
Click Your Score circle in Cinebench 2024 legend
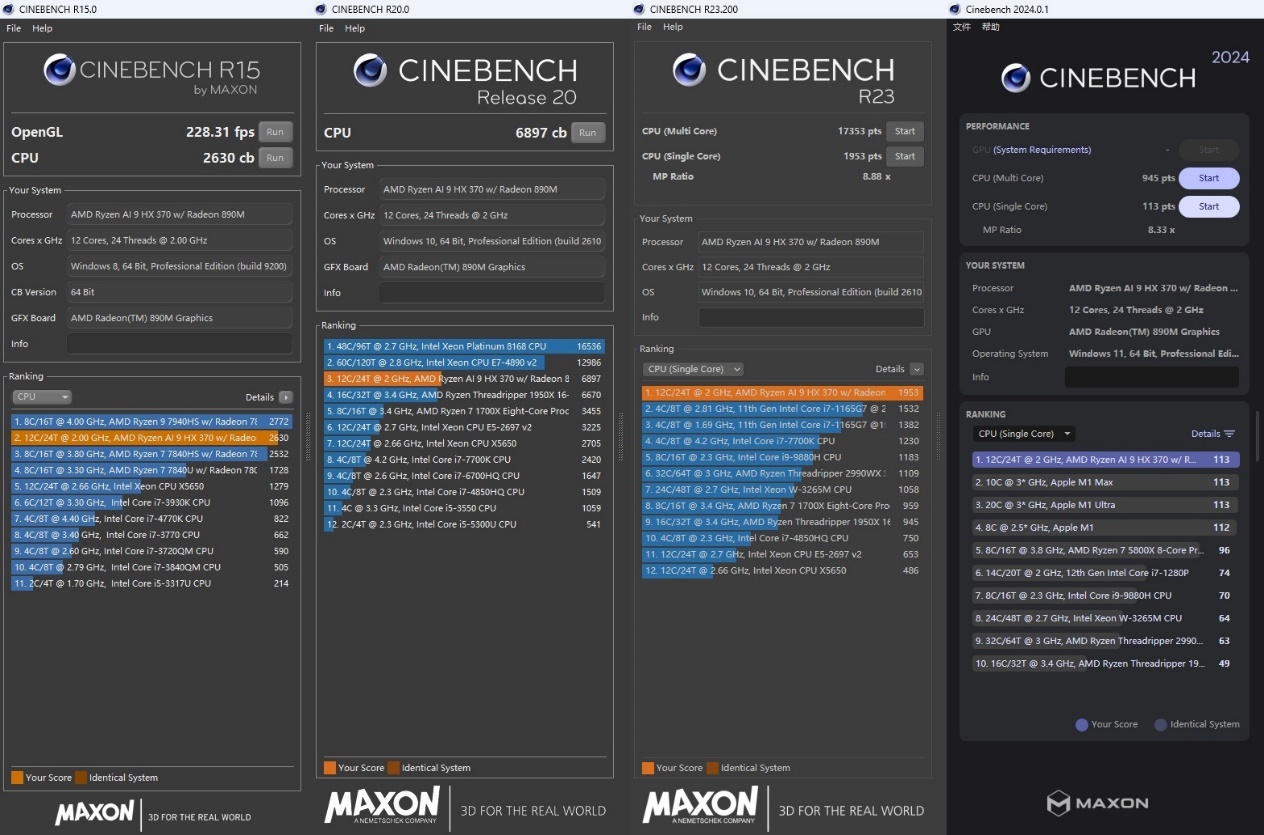point(1082,725)
